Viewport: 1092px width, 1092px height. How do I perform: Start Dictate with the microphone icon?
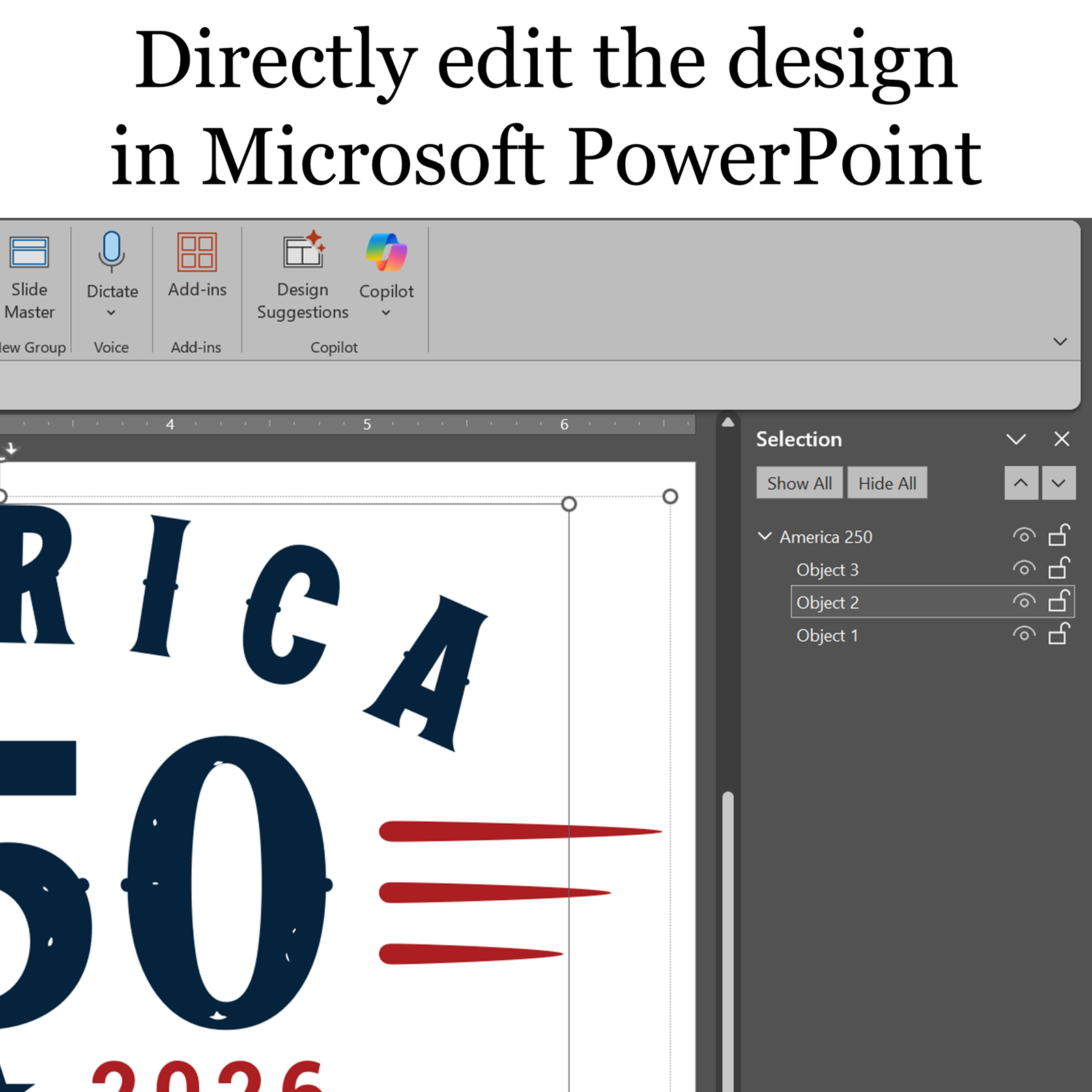click(x=111, y=252)
